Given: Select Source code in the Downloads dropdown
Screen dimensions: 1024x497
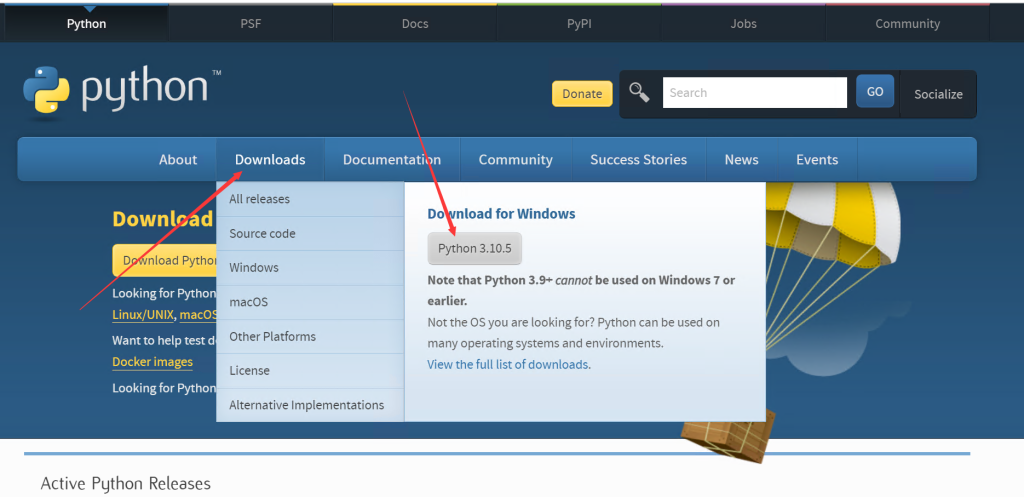Looking at the screenshot, I should click(310, 233).
